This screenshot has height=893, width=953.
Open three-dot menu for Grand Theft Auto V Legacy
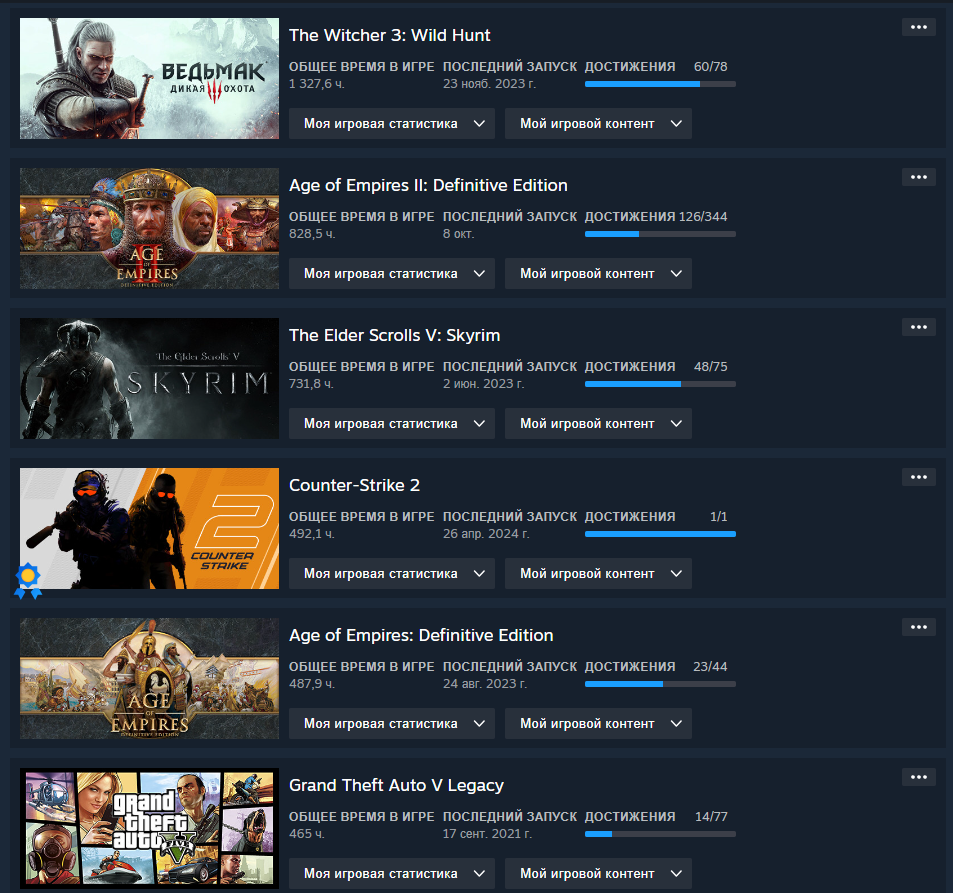click(x=918, y=777)
